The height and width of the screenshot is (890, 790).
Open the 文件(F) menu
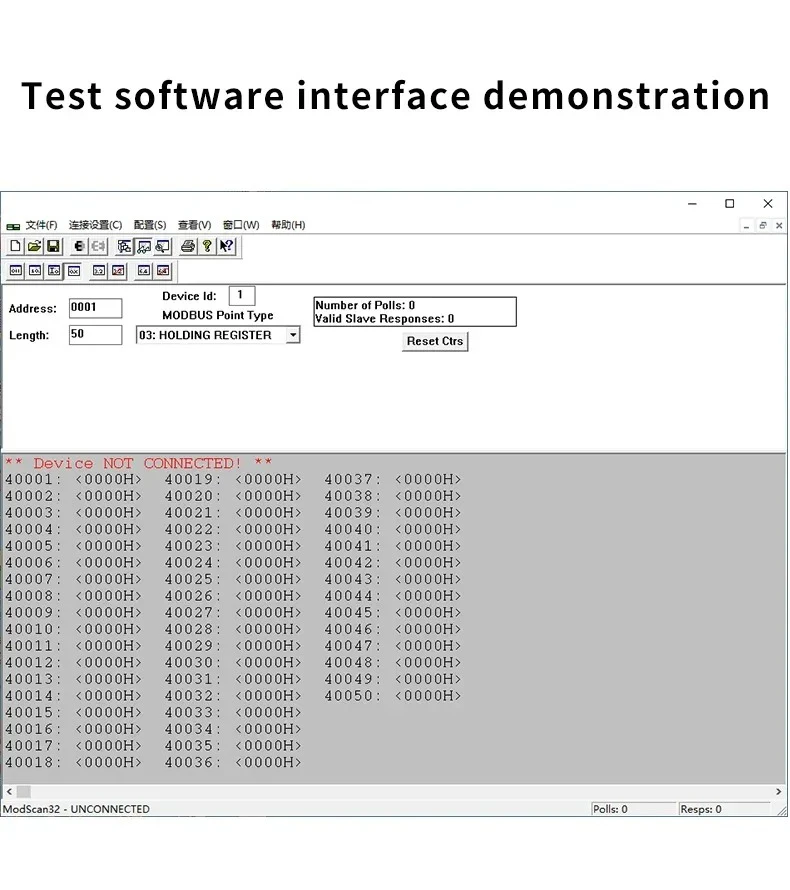coord(41,225)
